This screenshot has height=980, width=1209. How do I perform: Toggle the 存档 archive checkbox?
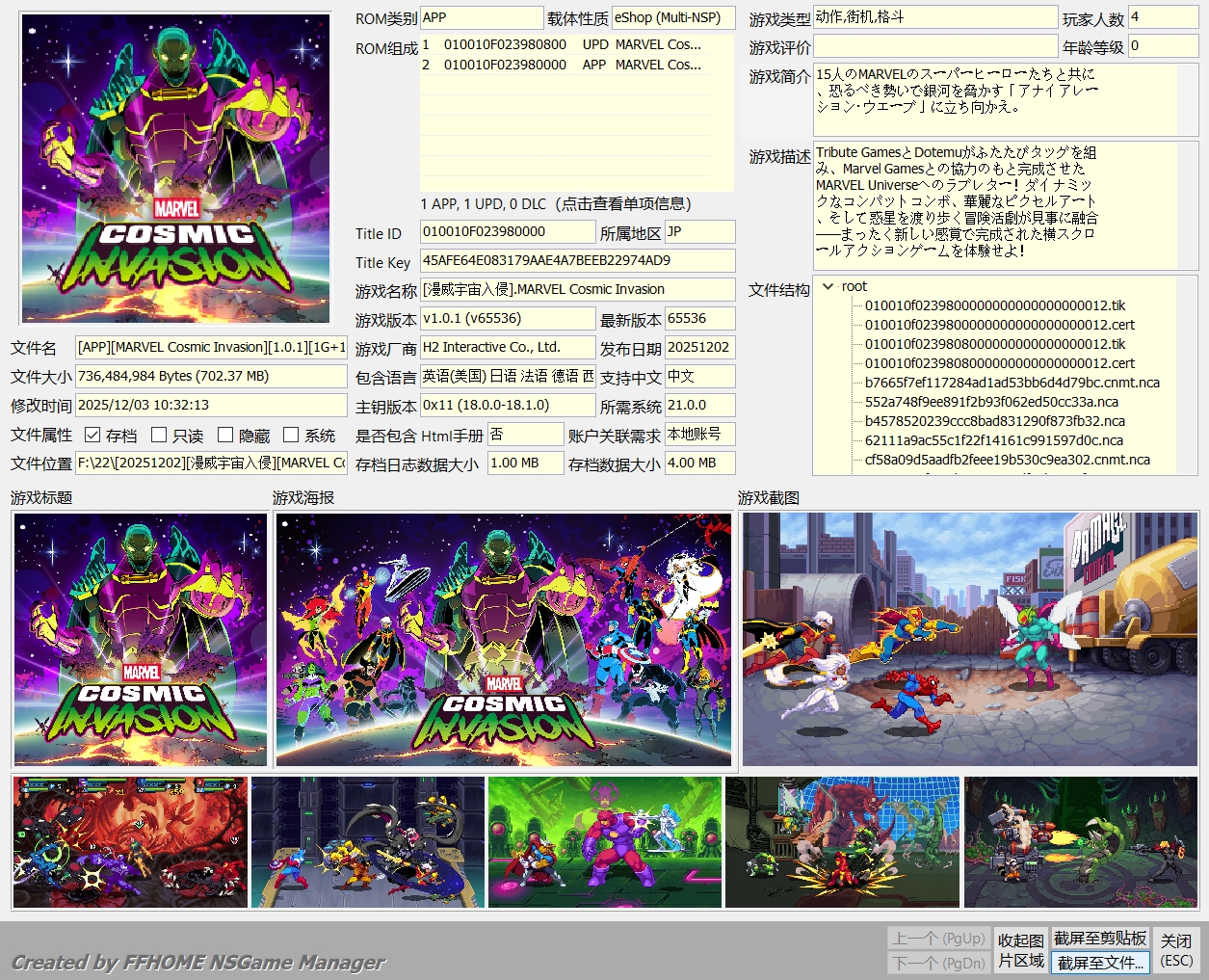point(92,436)
